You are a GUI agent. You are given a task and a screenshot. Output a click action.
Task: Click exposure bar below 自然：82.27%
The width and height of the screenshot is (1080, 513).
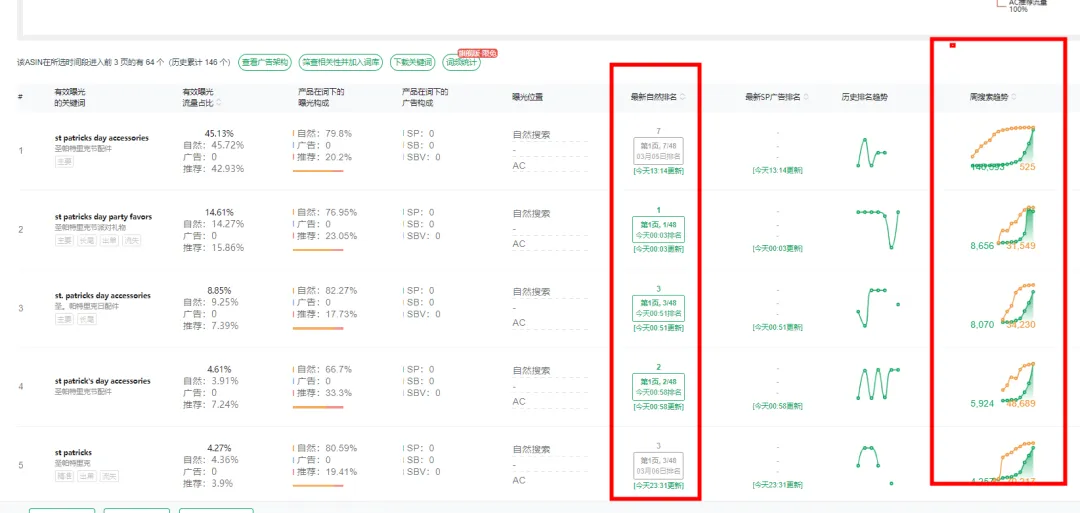point(318,328)
